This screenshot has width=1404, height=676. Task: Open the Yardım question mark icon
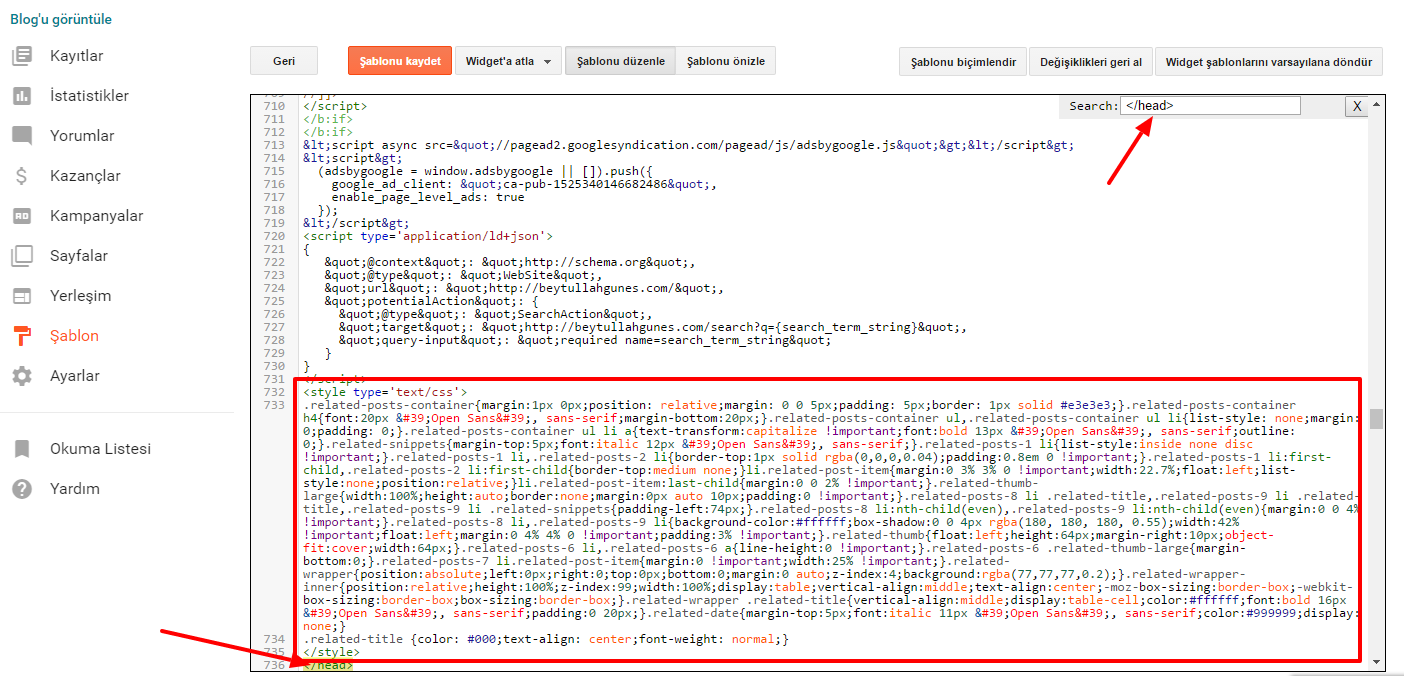[x=21, y=489]
